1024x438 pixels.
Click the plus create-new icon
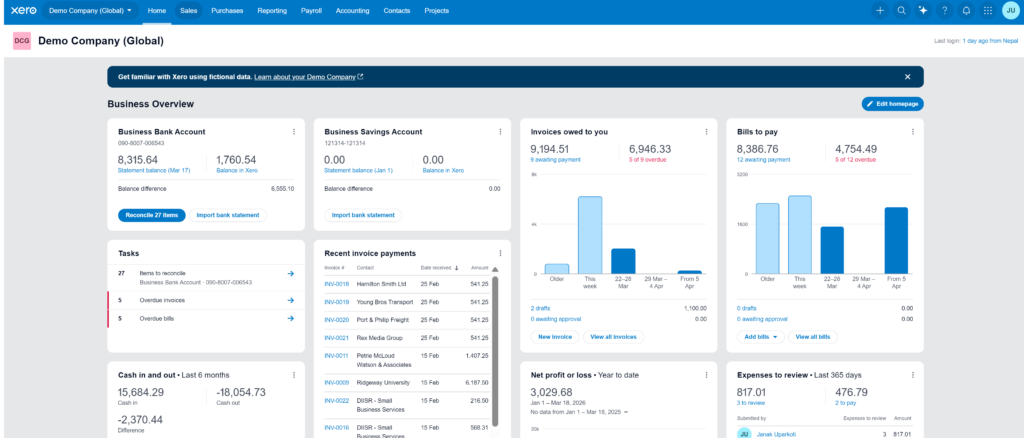coord(880,10)
